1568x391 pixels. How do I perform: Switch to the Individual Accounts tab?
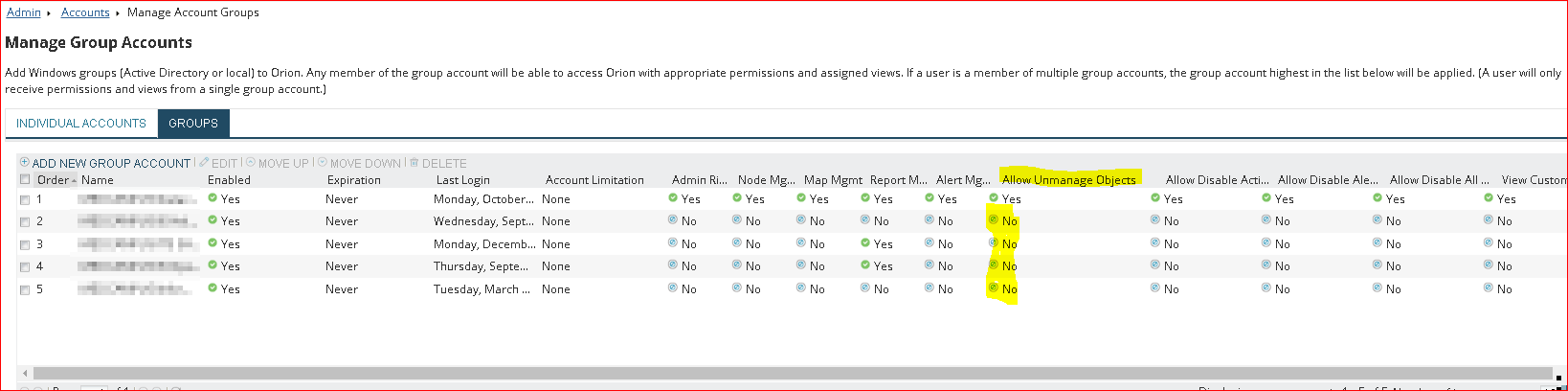point(81,123)
